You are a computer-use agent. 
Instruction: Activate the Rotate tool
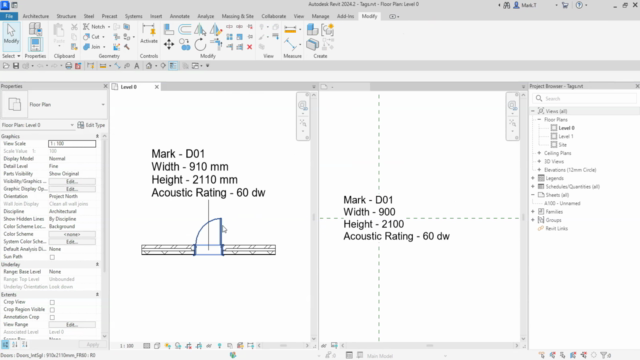click(200, 44)
